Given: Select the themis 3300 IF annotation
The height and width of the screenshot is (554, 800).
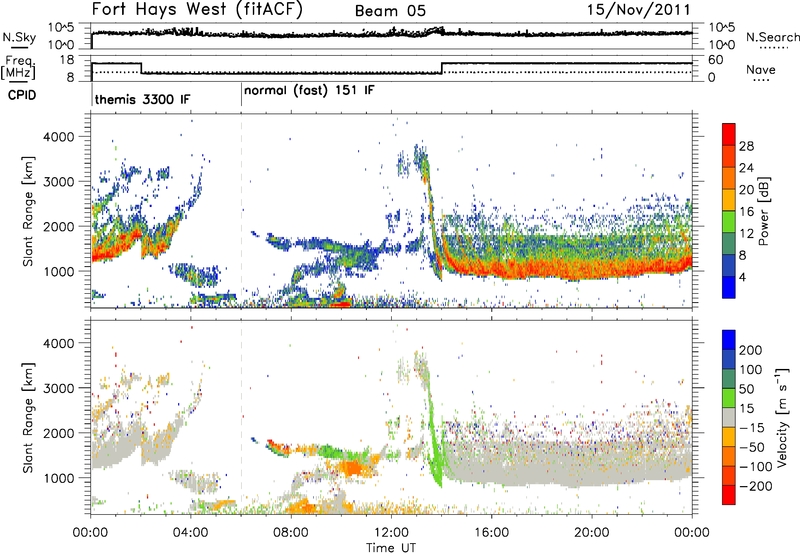Looking at the screenshot, I should point(142,99).
